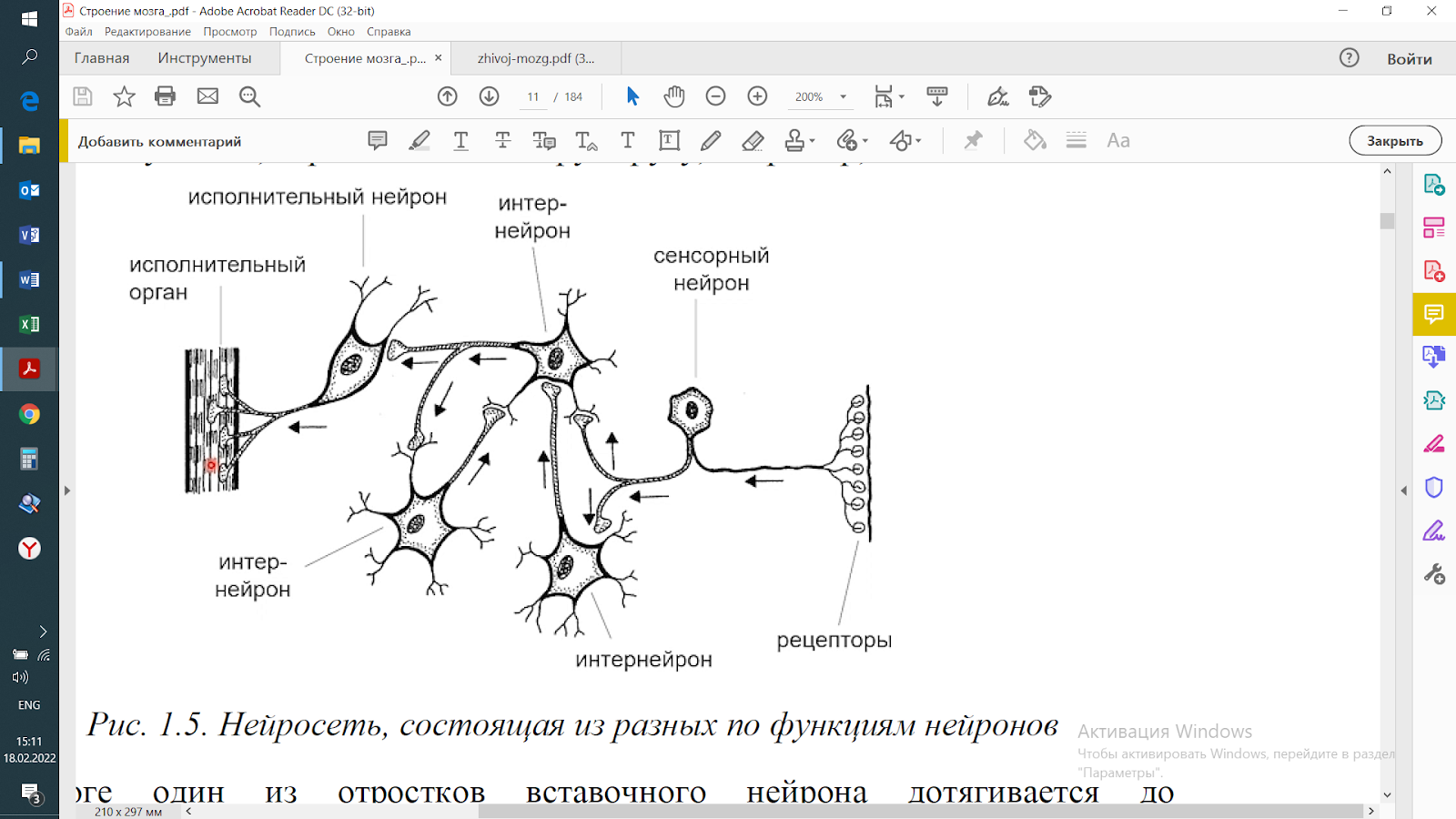The height and width of the screenshot is (819, 1456).
Task: Open the Редактирование menu
Action: click(147, 32)
